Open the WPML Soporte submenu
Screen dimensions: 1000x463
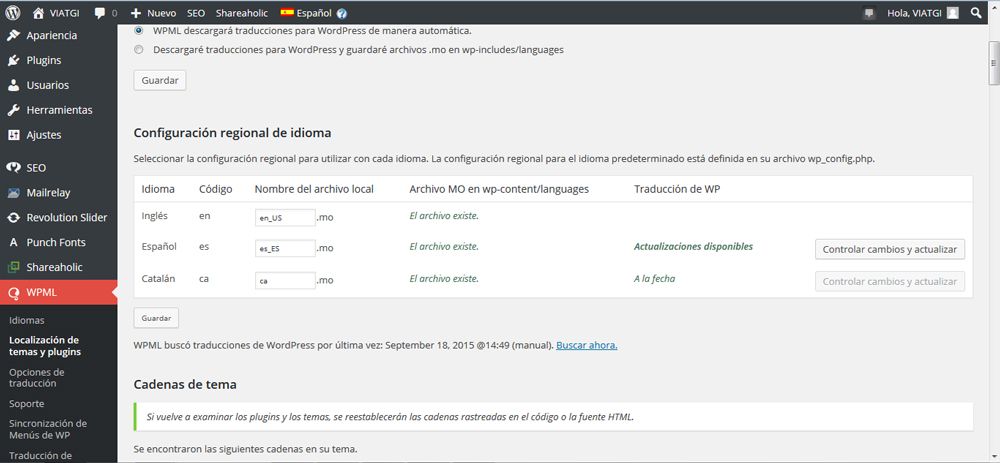coord(27,404)
